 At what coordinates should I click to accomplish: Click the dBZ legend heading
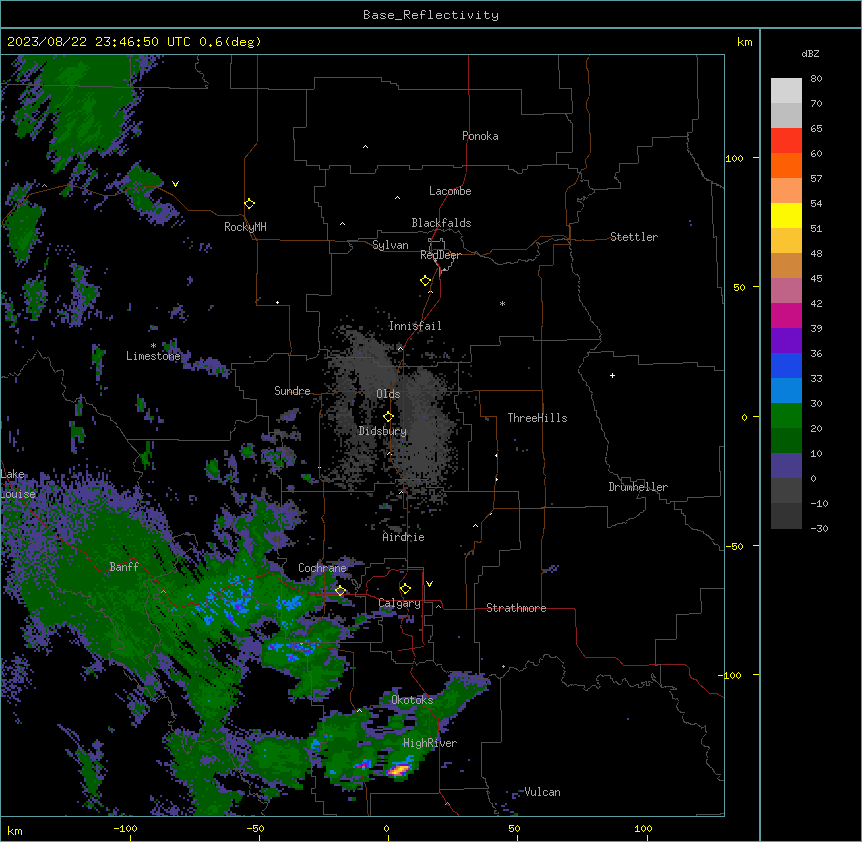click(810, 53)
